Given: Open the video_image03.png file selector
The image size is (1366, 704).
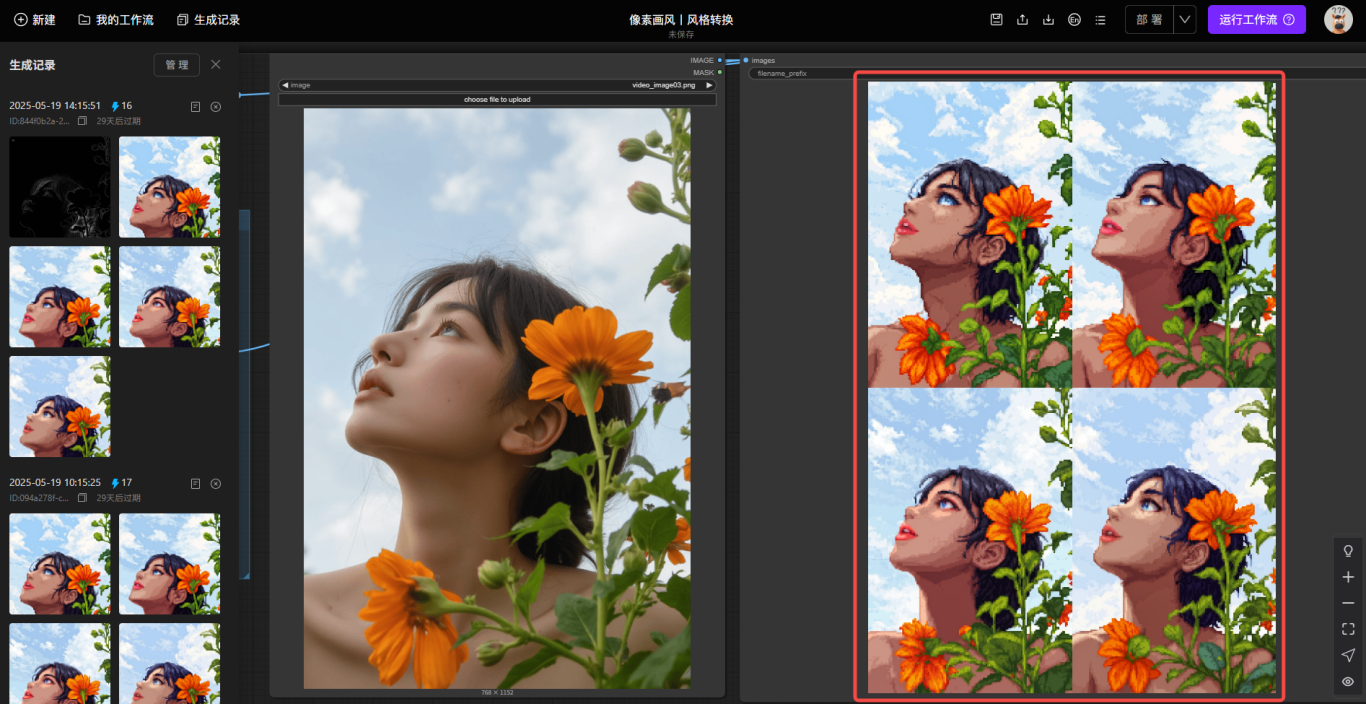Looking at the screenshot, I should pyautogui.click(x=497, y=85).
